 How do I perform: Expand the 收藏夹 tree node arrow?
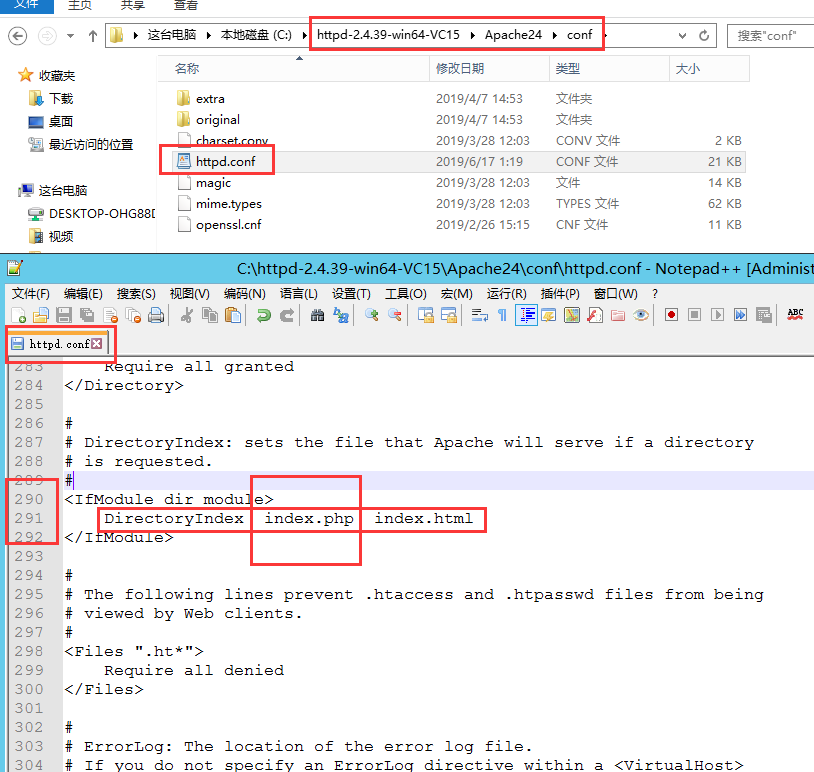pyautogui.click(x=9, y=75)
